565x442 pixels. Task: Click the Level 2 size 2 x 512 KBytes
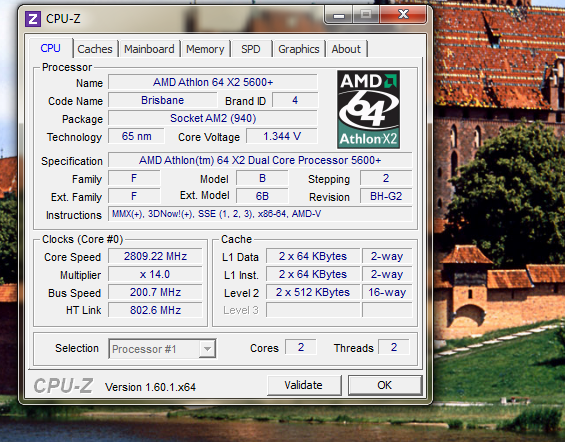313,292
